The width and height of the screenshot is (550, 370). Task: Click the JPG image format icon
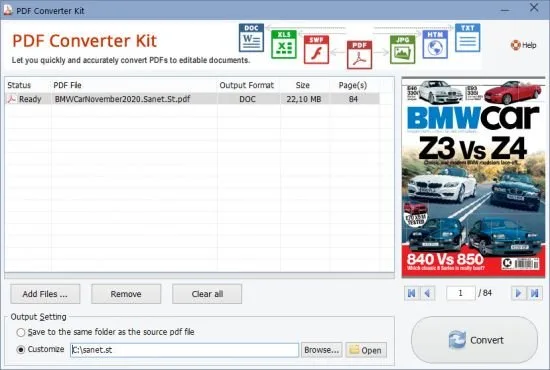[402, 49]
